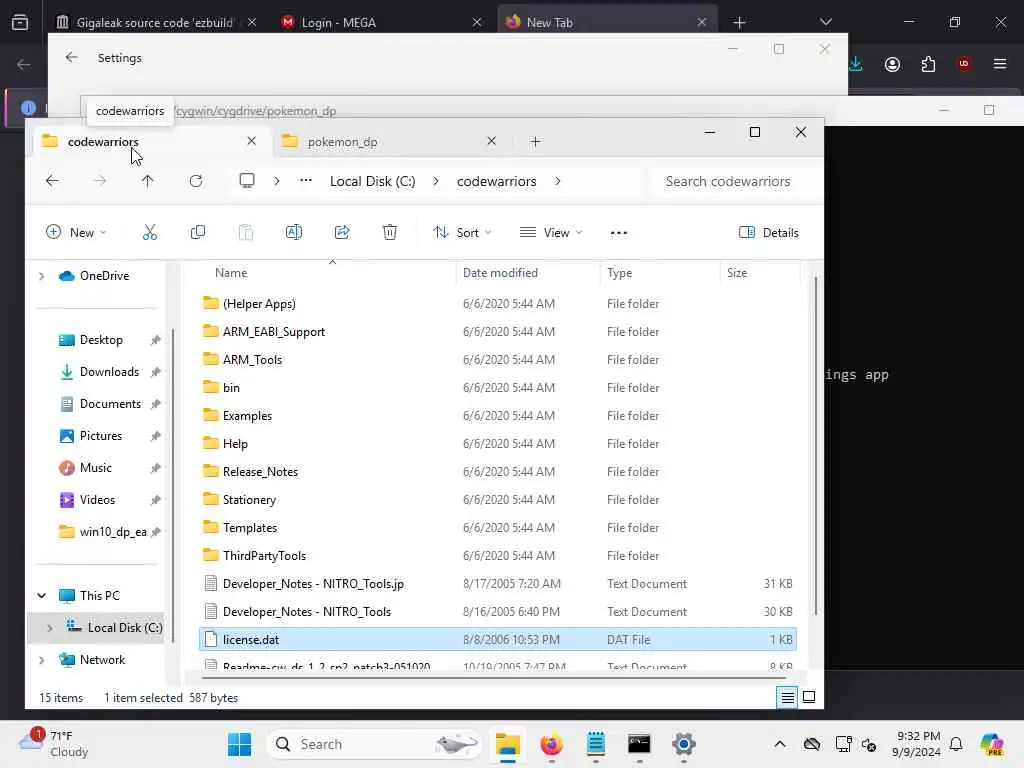The height and width of the screenshot is (768, 1024).
Task: Open Firefox hamburger application menu
Action: (1000, 64)
